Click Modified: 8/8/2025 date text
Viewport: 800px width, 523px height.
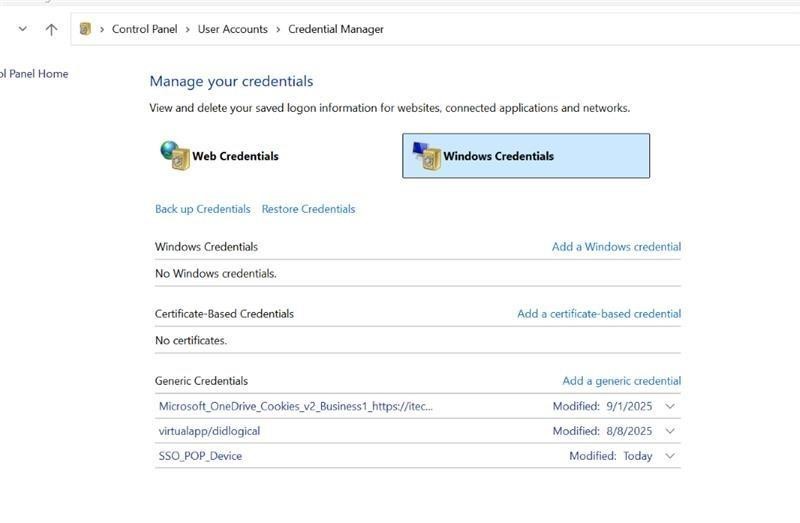pyautogui.click(x=602, y=431)
